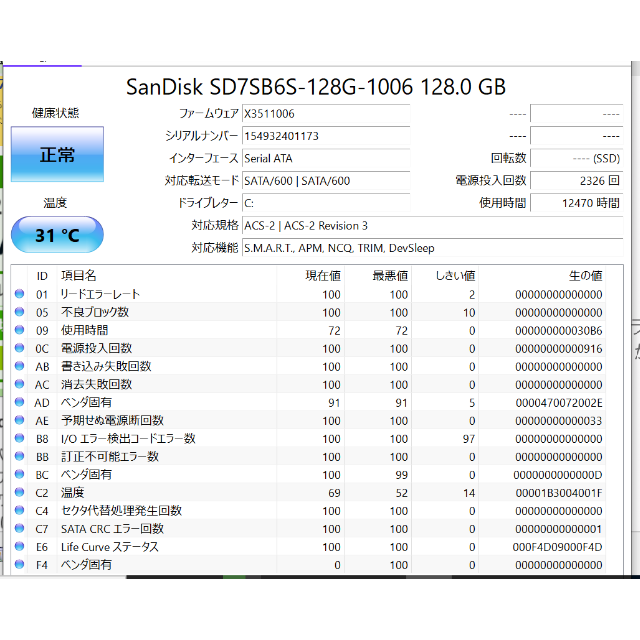Select the 訂正不可能エラー数 row name
Viewport: 640px width, 640px height.
tap(110, 456)
